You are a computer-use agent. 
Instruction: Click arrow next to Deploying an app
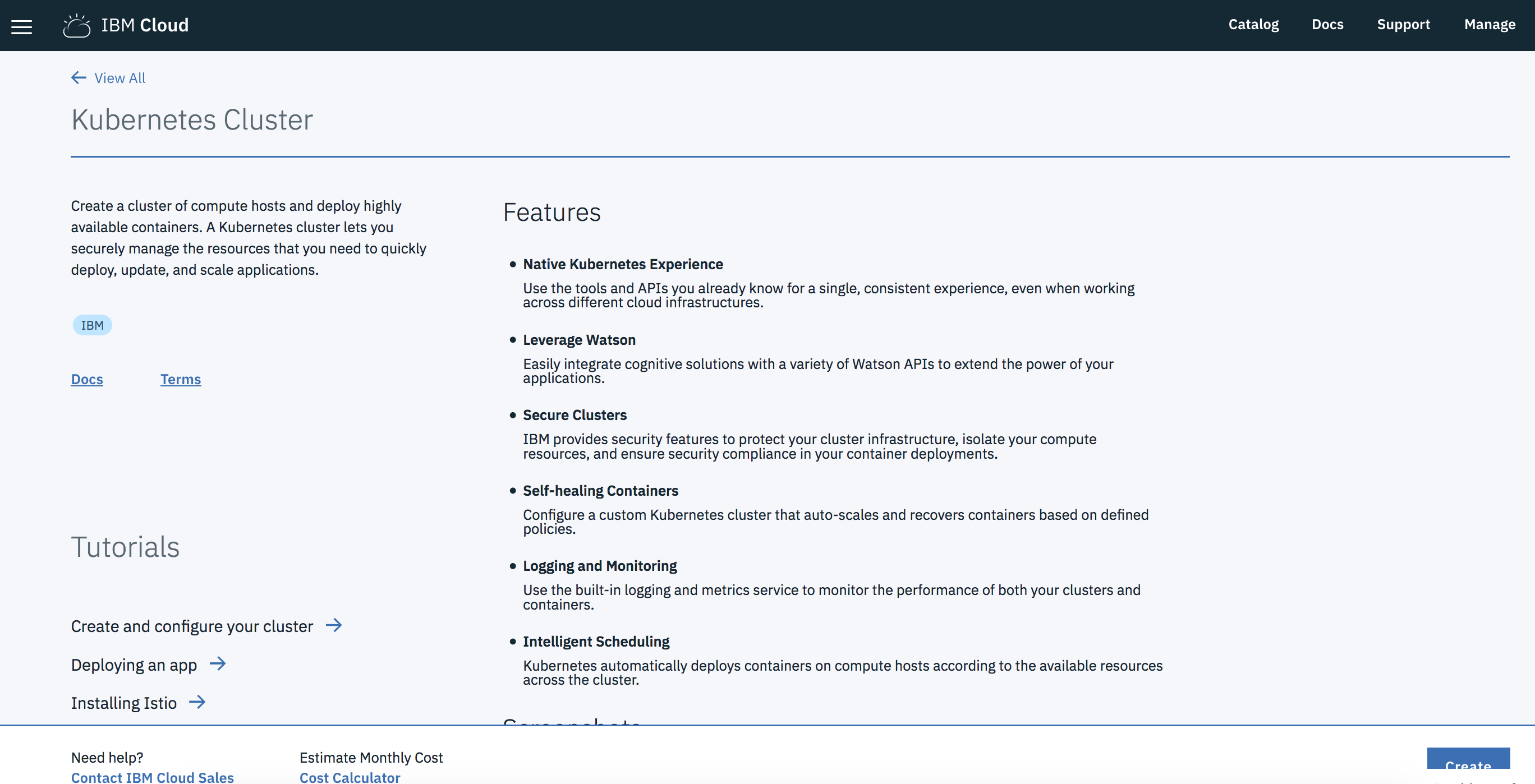click(x=218, y=663)
